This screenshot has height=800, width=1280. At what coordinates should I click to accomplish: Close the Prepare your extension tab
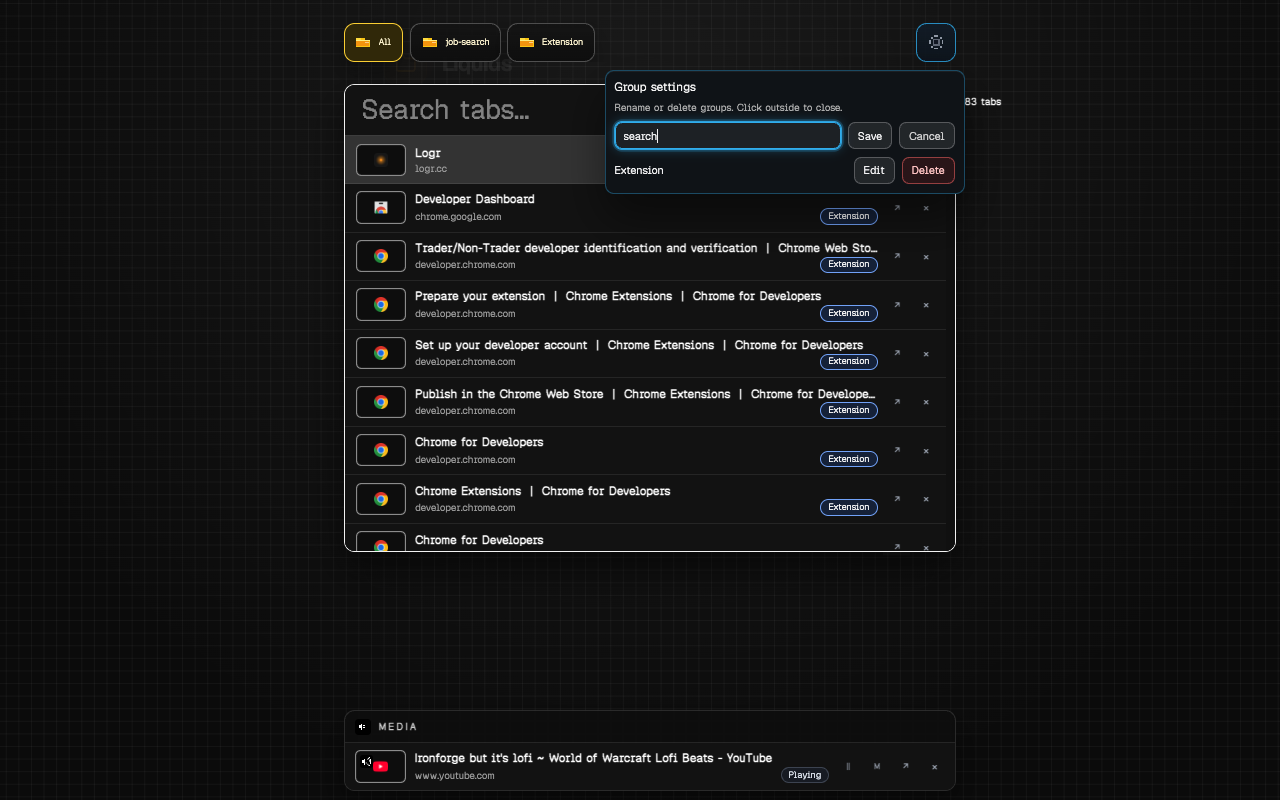click(926, 305)
